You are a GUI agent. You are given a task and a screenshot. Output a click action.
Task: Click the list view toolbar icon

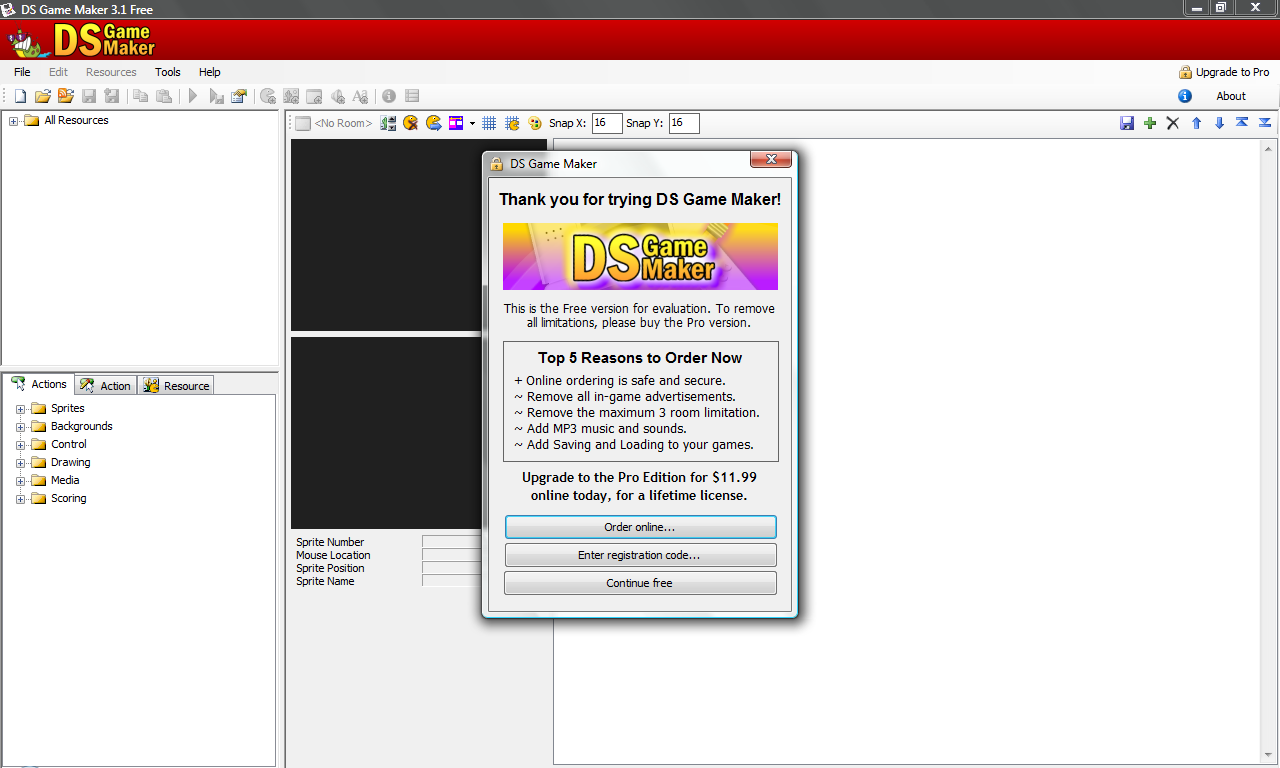coord(412,96)
